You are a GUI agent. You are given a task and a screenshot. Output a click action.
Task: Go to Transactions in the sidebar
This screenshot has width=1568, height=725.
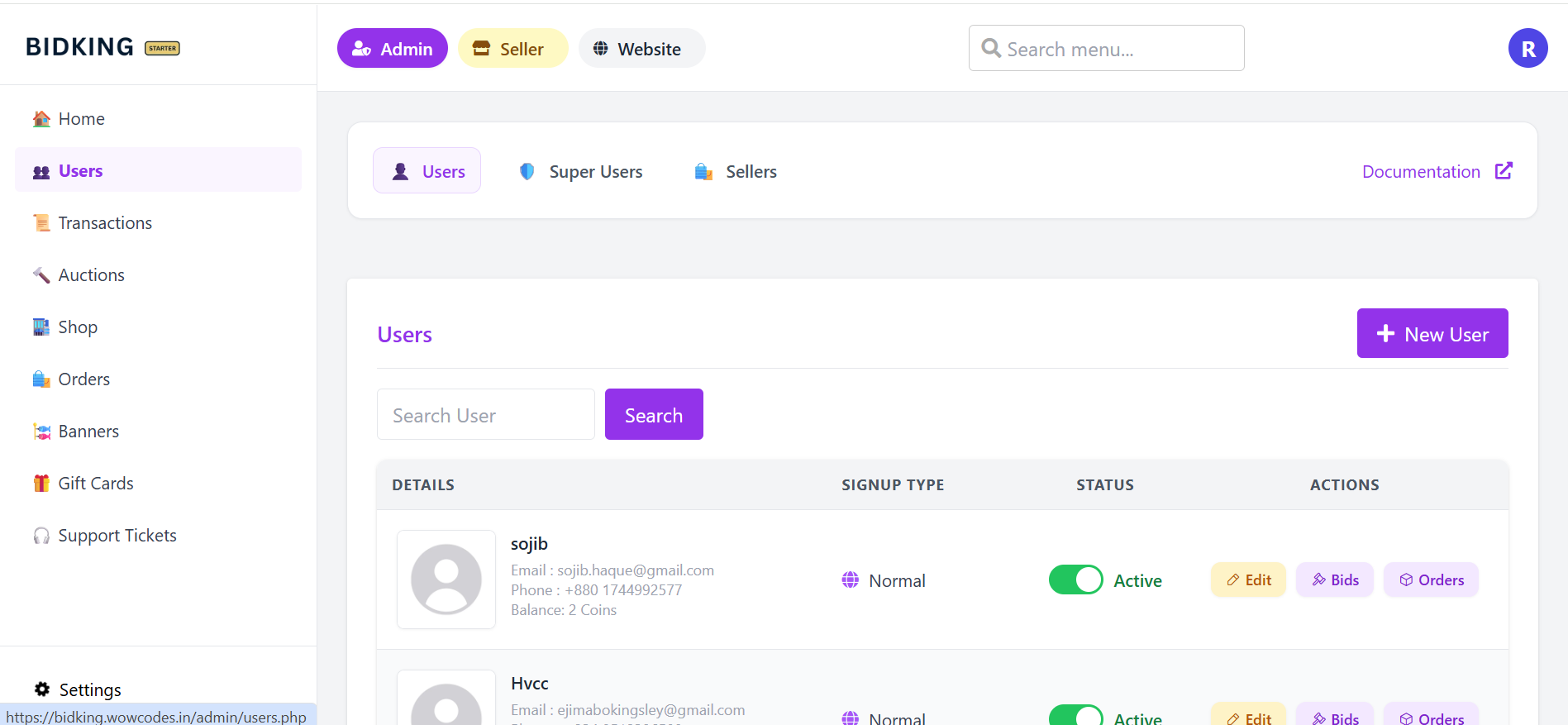click(x=158, y=223)
